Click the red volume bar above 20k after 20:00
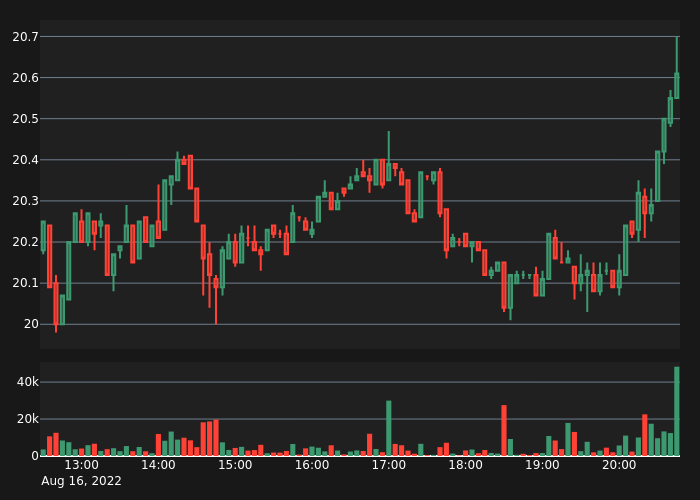Image resolution: width=700 pixels, height=500 pixels. pos(645,435)
